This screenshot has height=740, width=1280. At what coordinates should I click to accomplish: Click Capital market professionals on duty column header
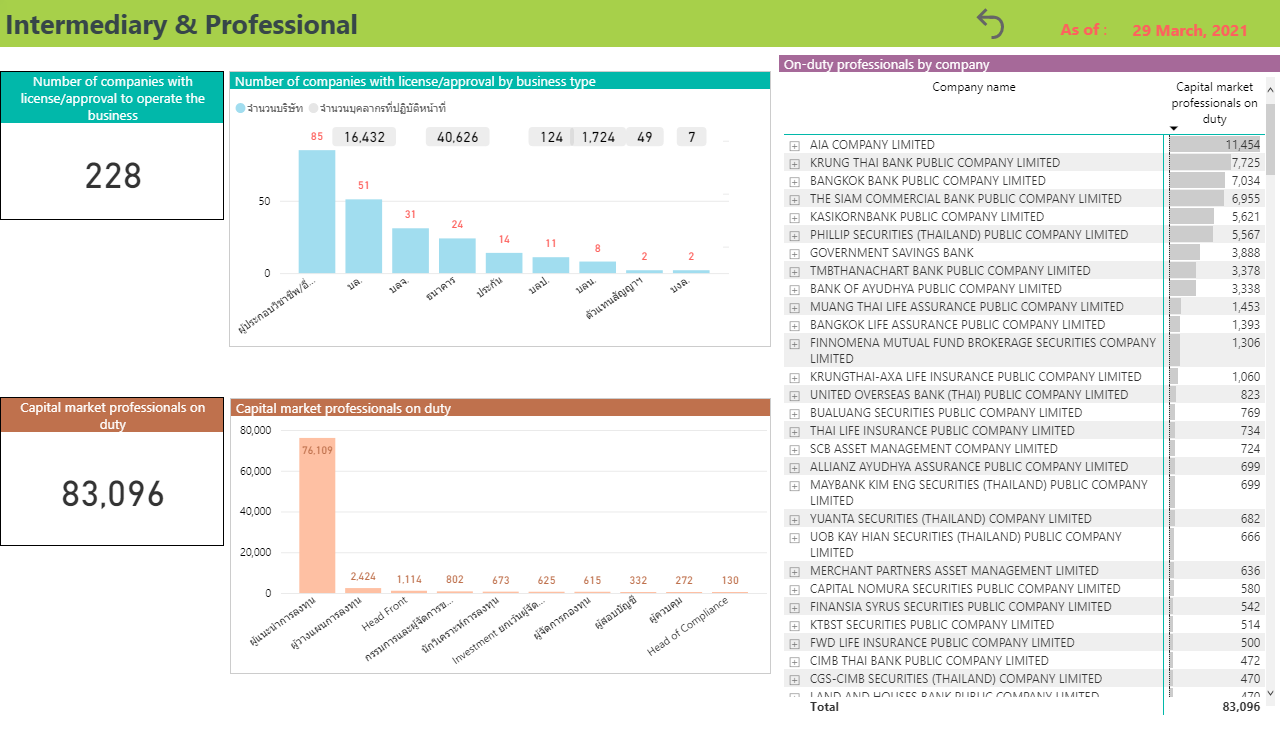(x=1214, y=103)
